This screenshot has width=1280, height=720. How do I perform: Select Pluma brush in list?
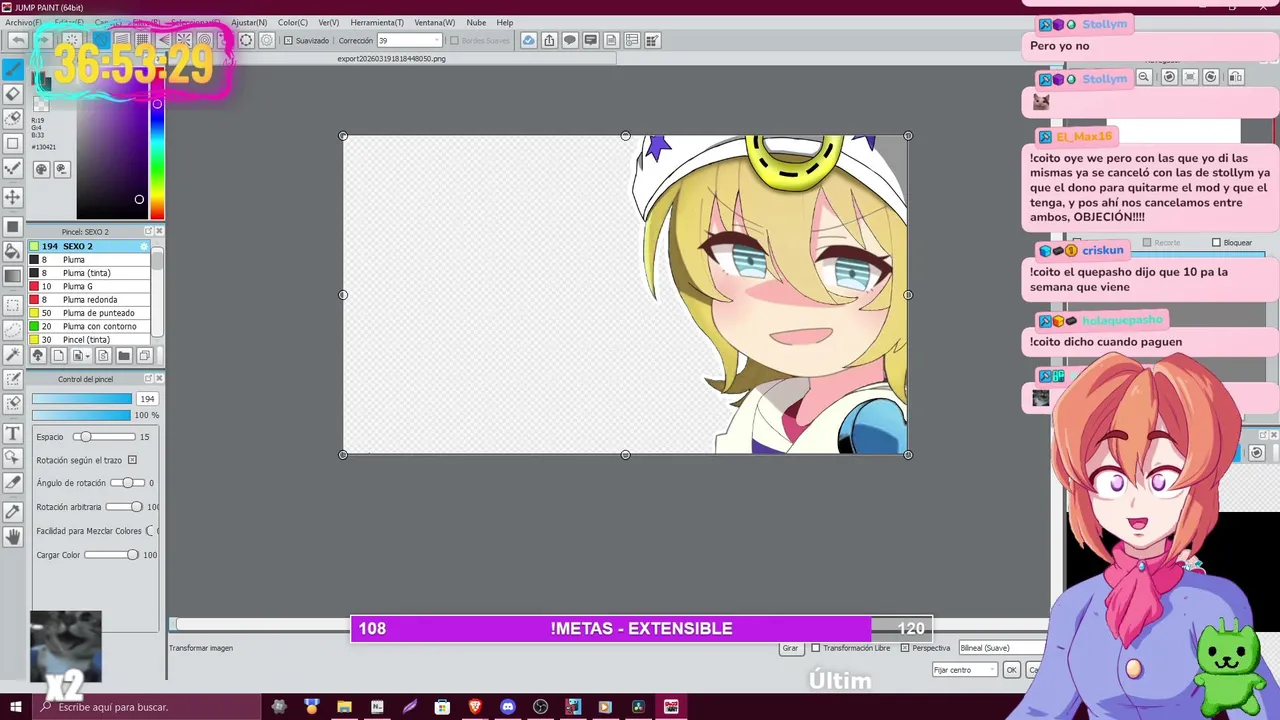90,259
